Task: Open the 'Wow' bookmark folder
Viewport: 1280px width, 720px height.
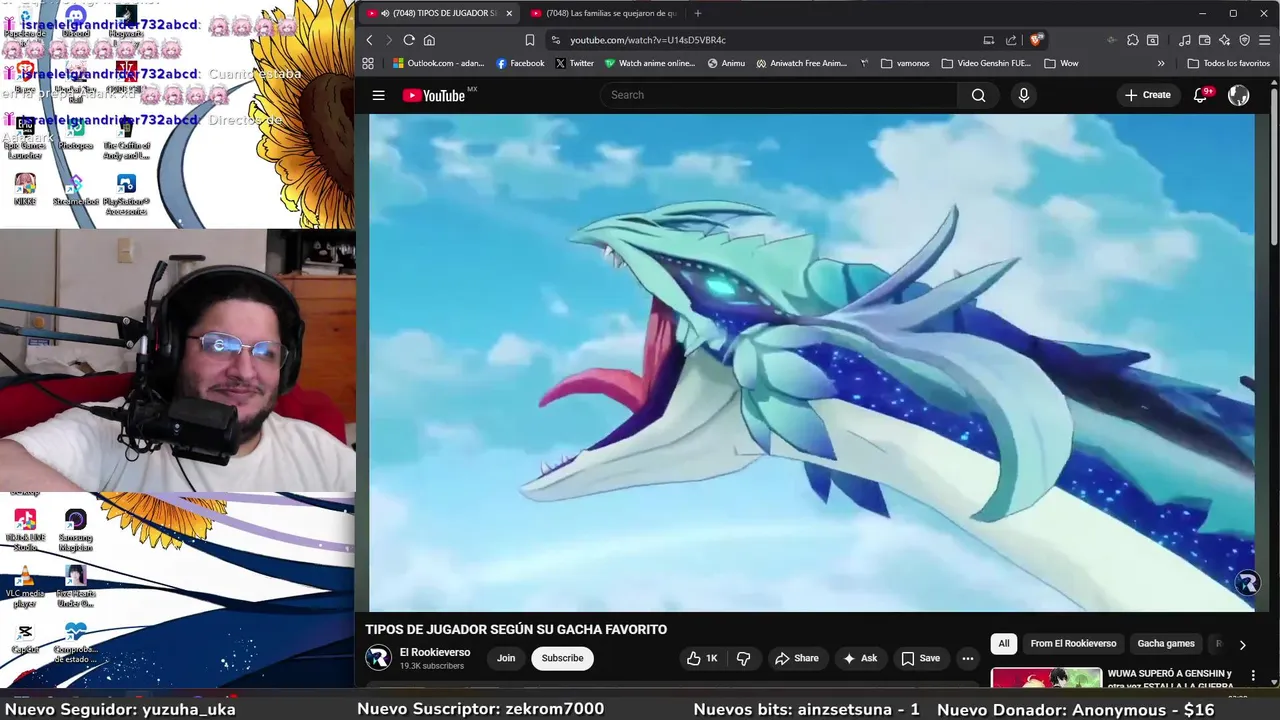Action: tap(1061, 63)
